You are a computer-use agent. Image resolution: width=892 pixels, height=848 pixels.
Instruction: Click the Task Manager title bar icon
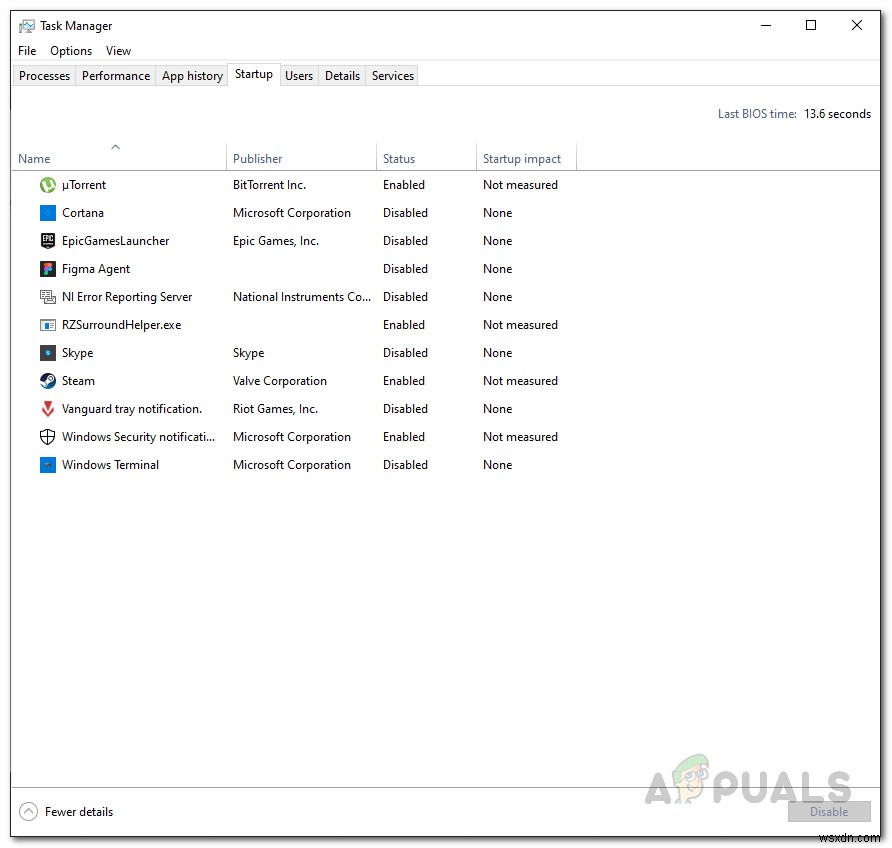(25, 25)
